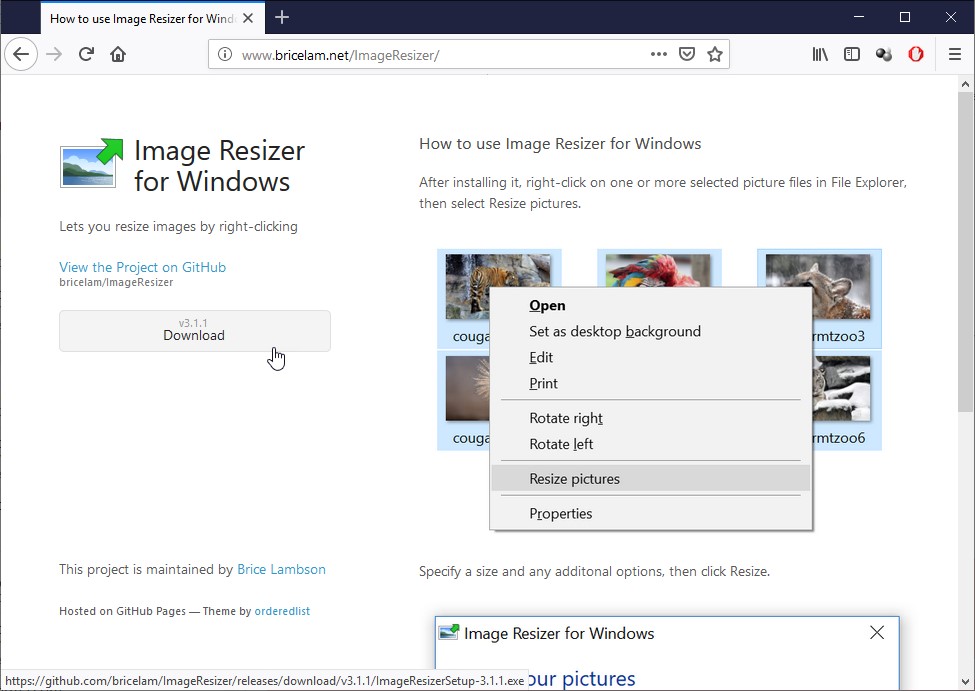
Task: Bookmark this page with the star icon
Action: pos(714,54)
